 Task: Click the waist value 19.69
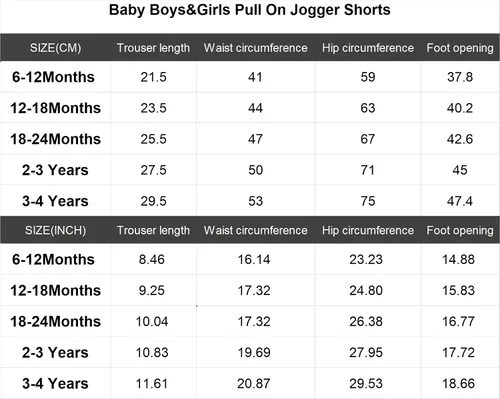point(254,352)
